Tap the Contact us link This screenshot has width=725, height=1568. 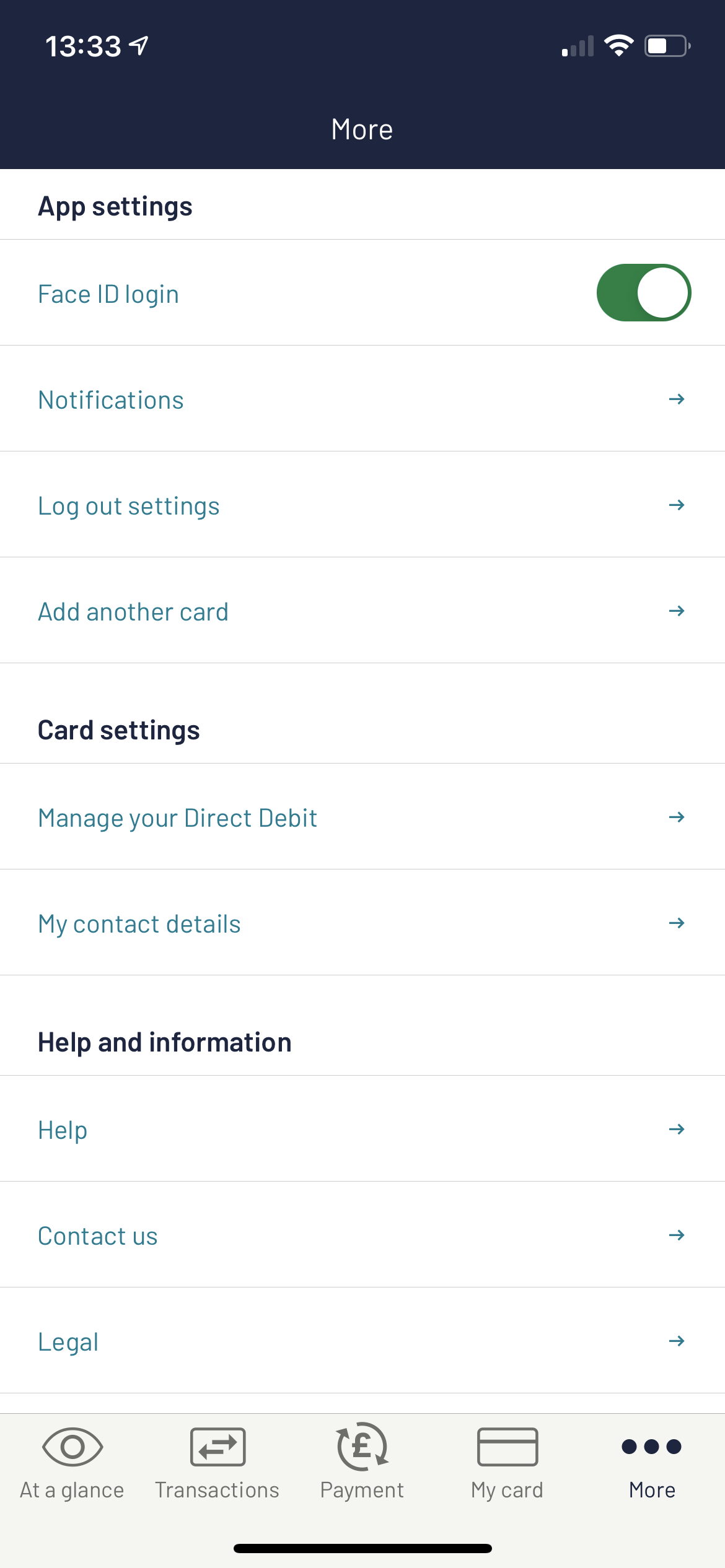pyautogui.click(x=98, y=1235)
